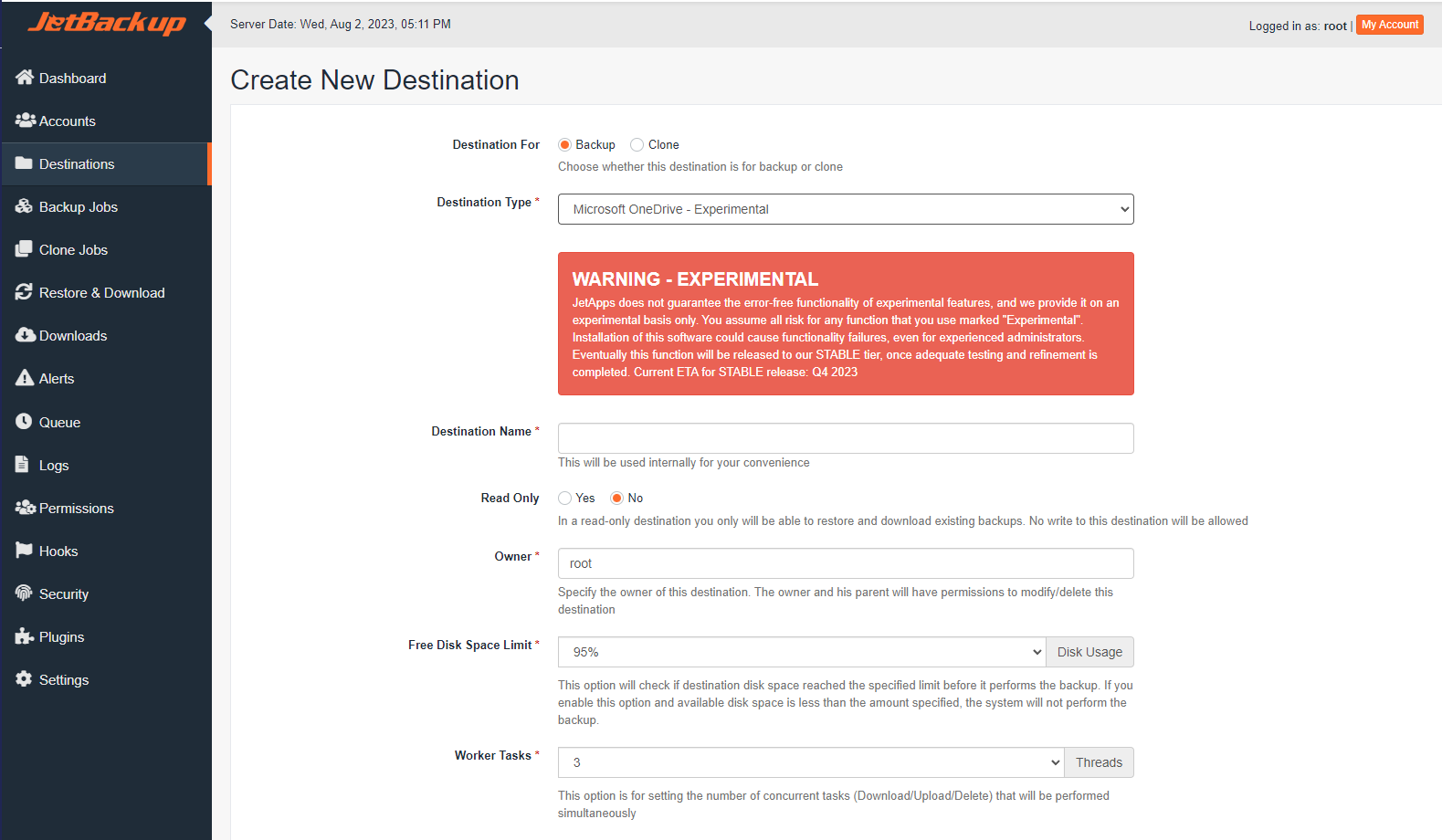
Task: Click the Alerts warning triangle icon
Action: [25, 378]
